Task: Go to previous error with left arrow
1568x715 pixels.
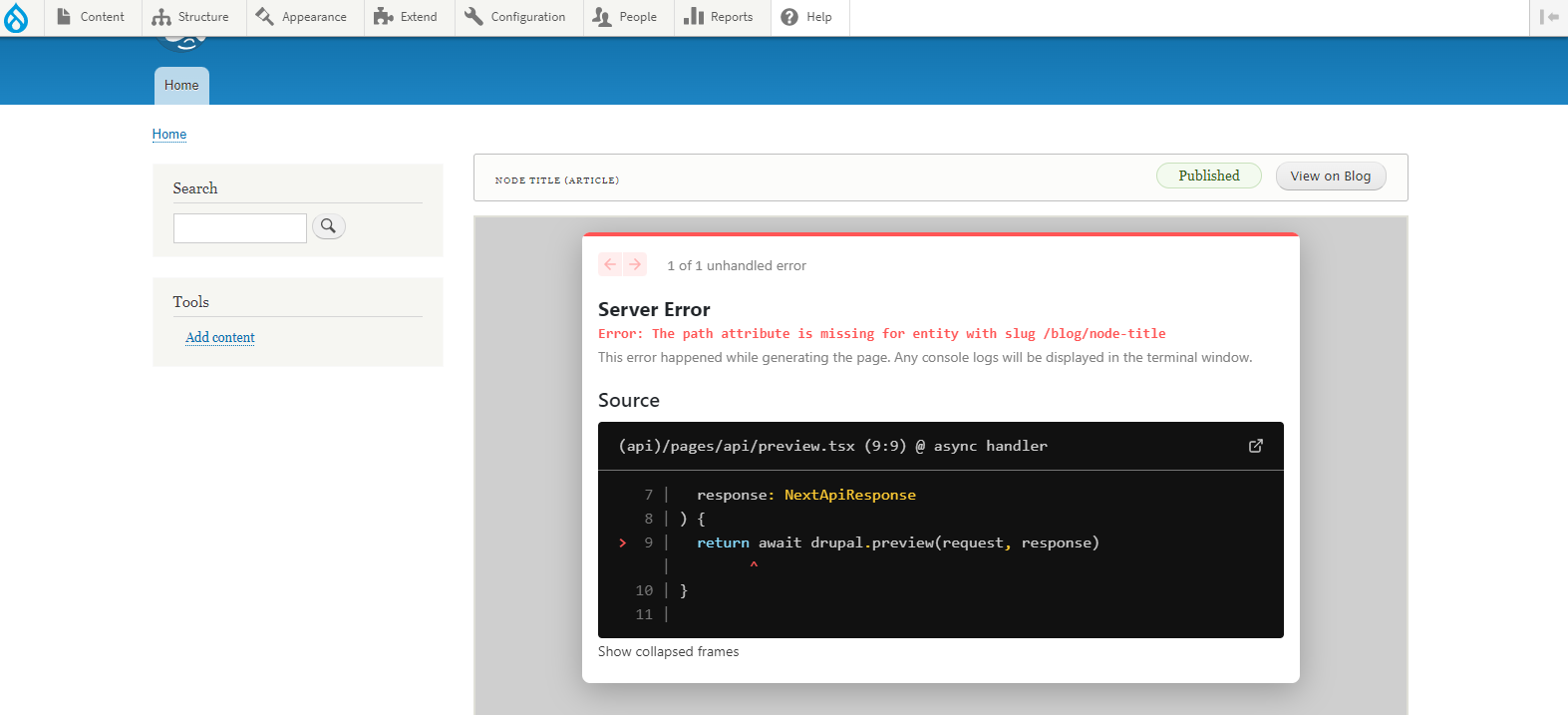Action: pyautogui.click(x=610, y=264)
